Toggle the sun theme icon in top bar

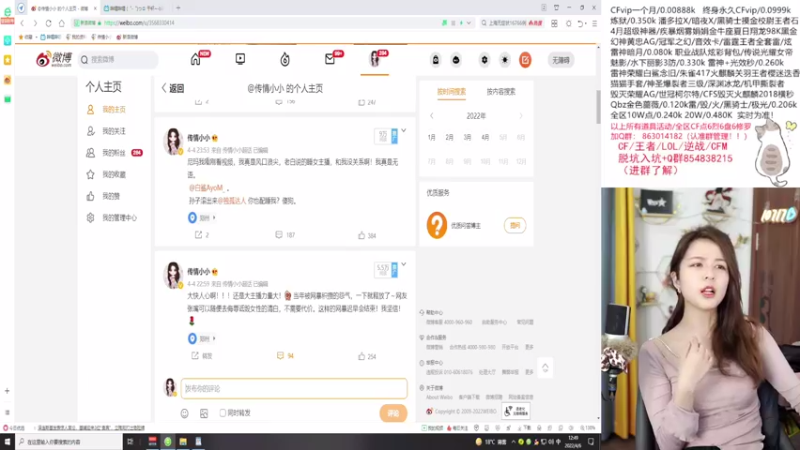pos(505,60)
